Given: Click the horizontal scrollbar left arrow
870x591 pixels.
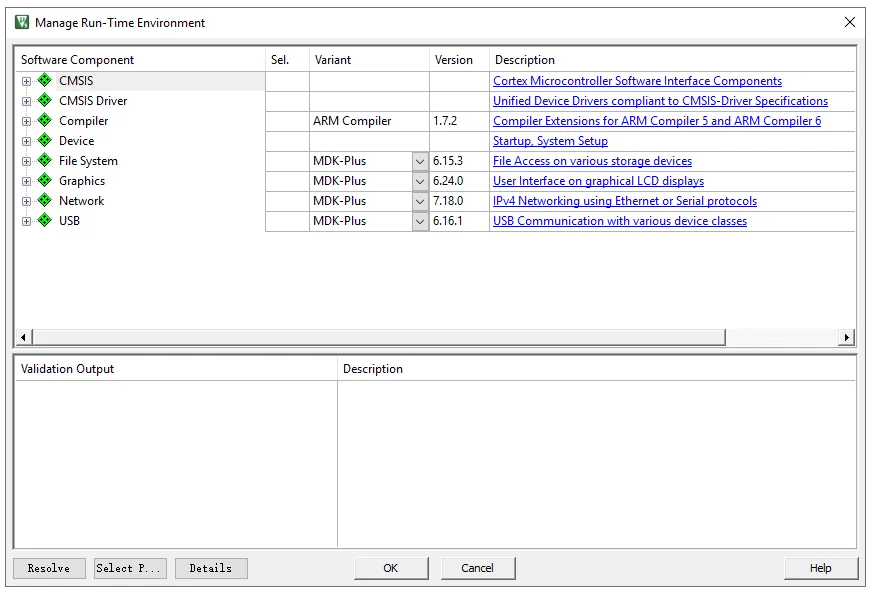Looking at the screenshot, I should pyautogui.click(x=23, y=337).
